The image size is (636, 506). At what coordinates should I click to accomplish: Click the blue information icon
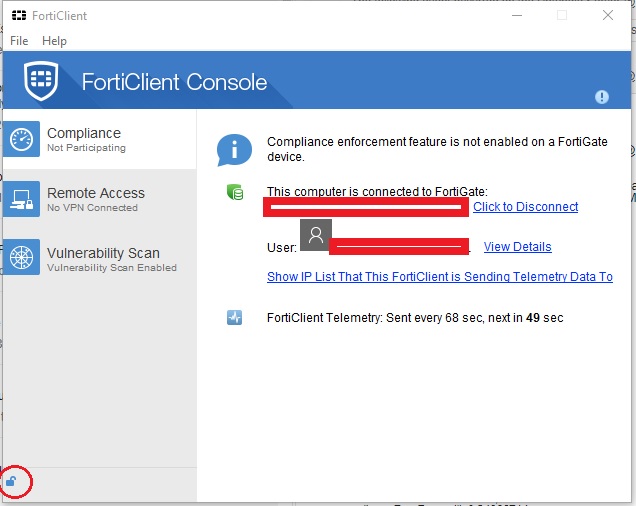(x=234, y=150)
